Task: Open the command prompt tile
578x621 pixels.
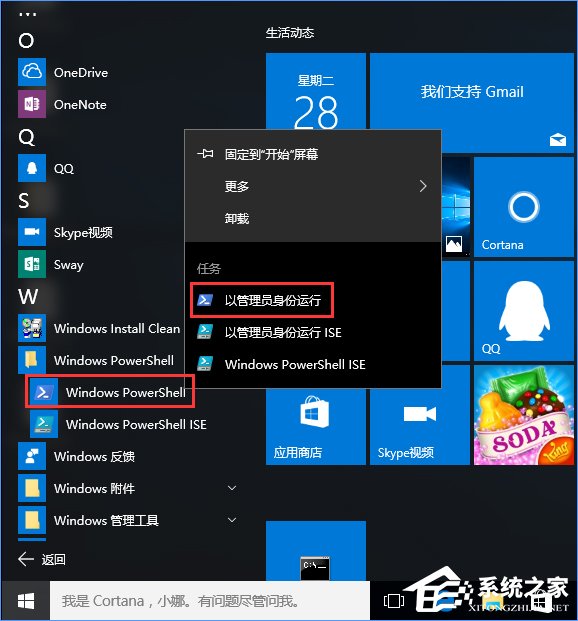Action: tap(316, 551)
